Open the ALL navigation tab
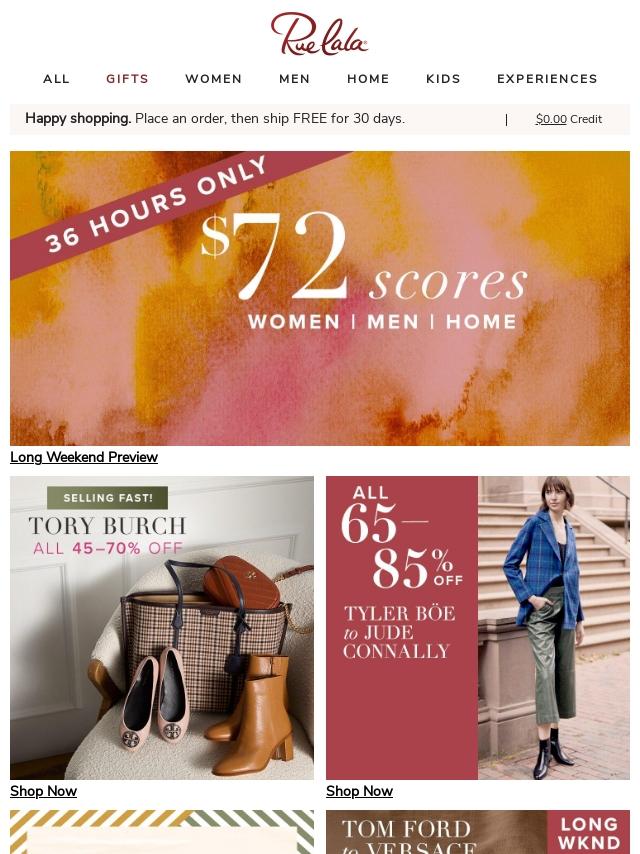This screenshot has width=640, height=854. (57, 79)
